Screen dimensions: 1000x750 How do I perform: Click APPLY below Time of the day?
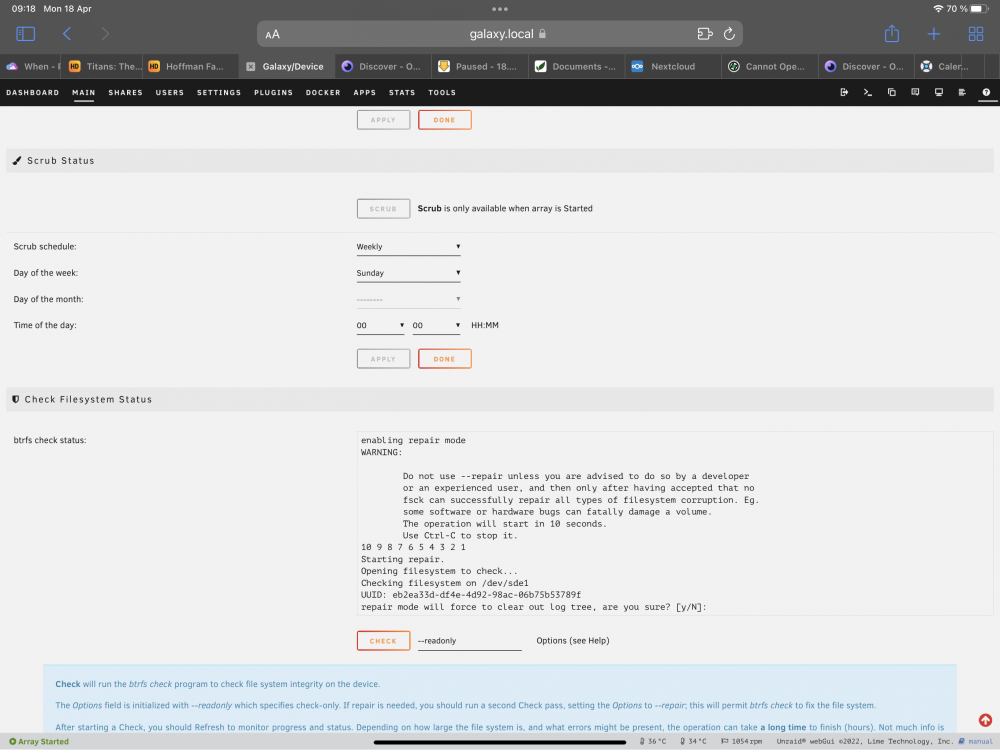point(383,359)
